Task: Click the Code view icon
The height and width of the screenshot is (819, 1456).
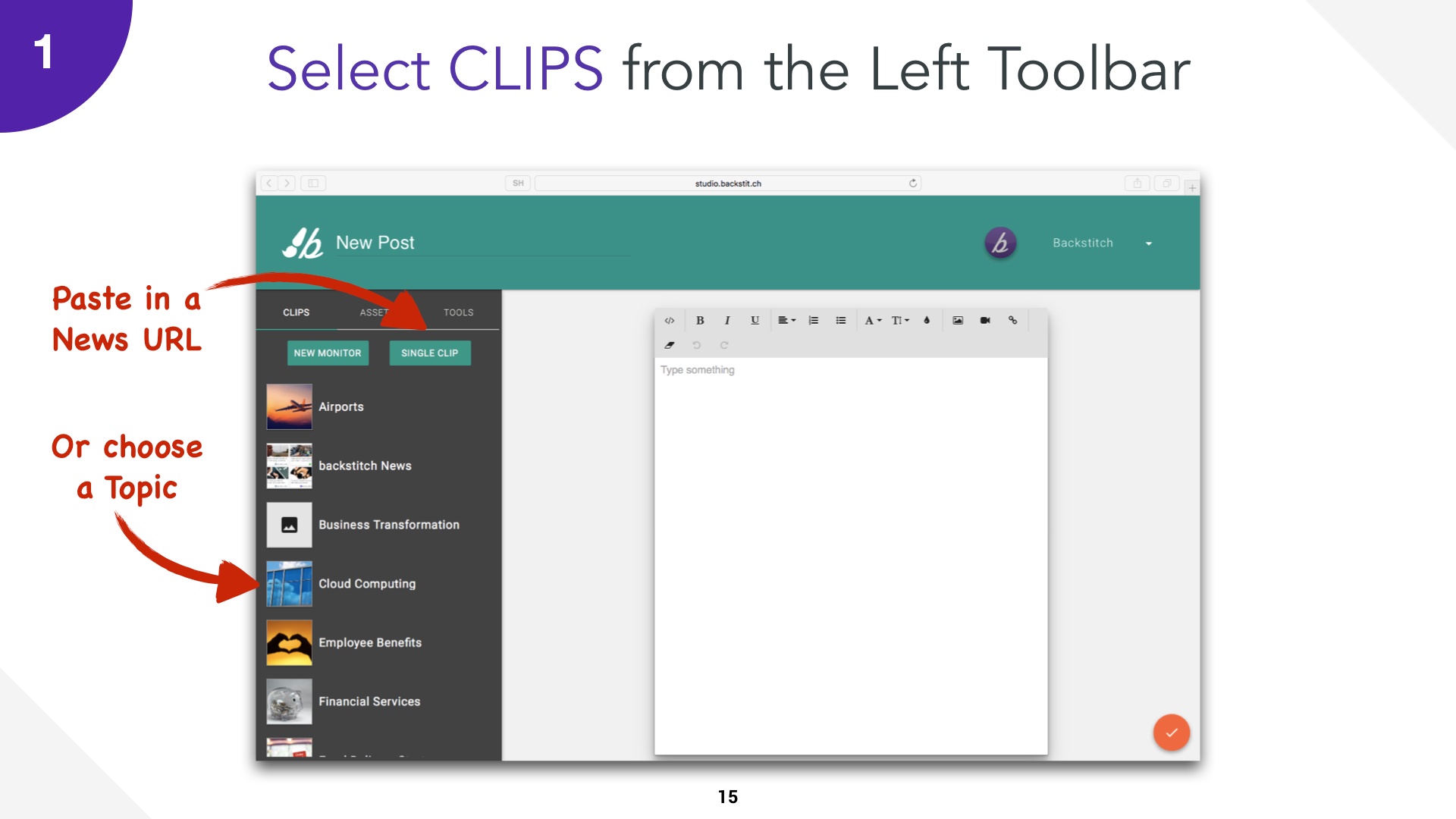Action: [x=670, y=320]
